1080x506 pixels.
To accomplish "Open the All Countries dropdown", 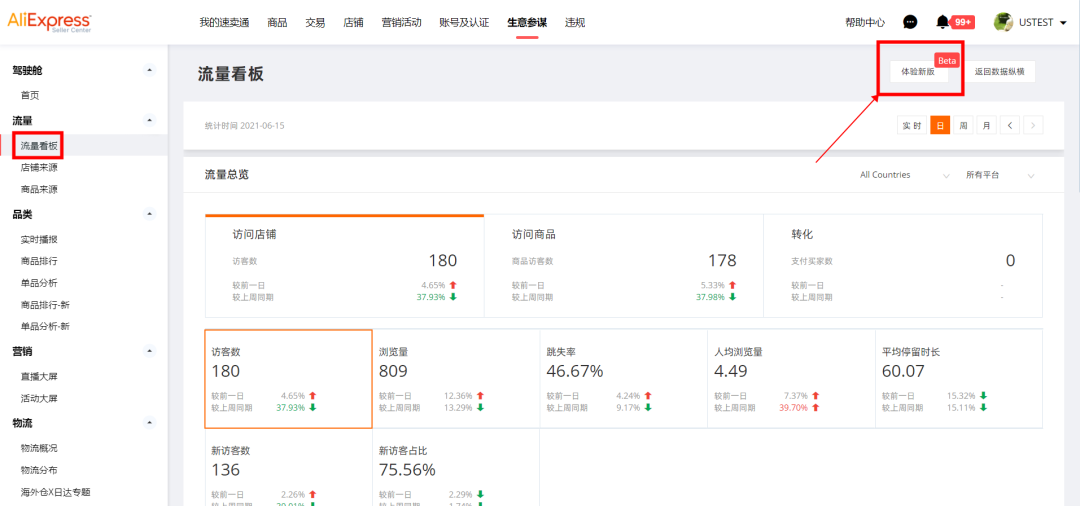I will coord(904,175).
